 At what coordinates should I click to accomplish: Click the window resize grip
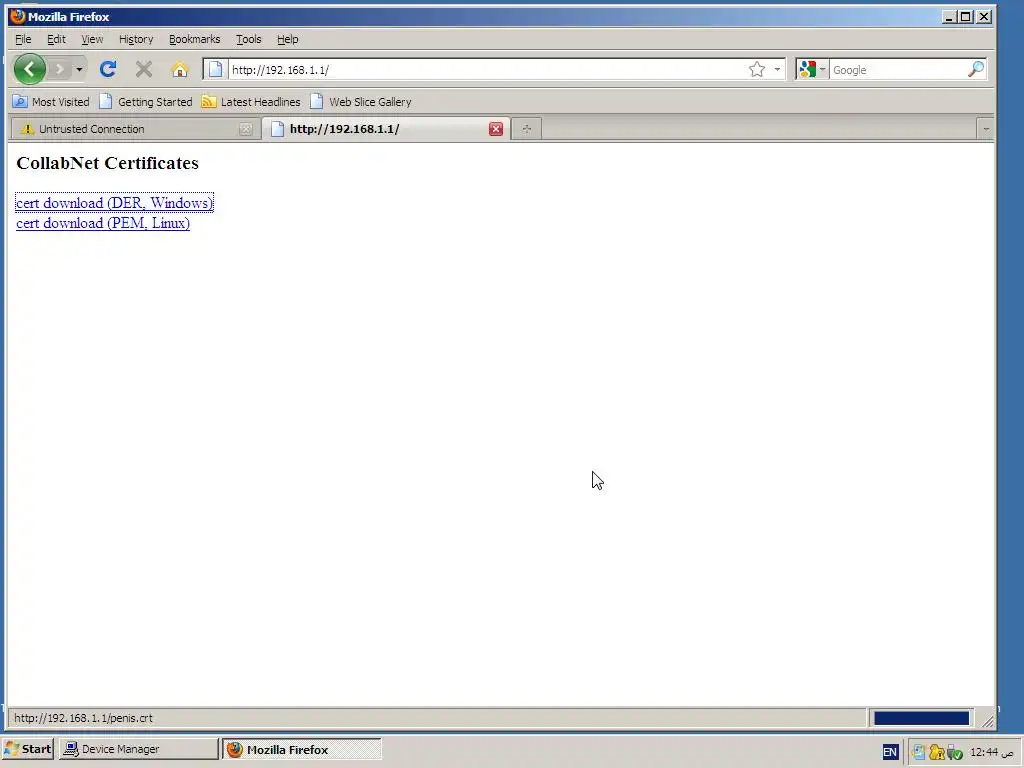[x=987, y=720]
